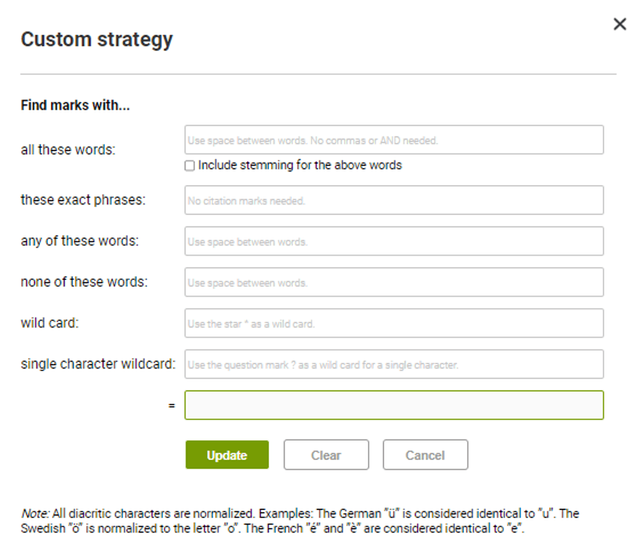Close the Custom strategy dialog
640x556 pixels.
tap(619, 24)
